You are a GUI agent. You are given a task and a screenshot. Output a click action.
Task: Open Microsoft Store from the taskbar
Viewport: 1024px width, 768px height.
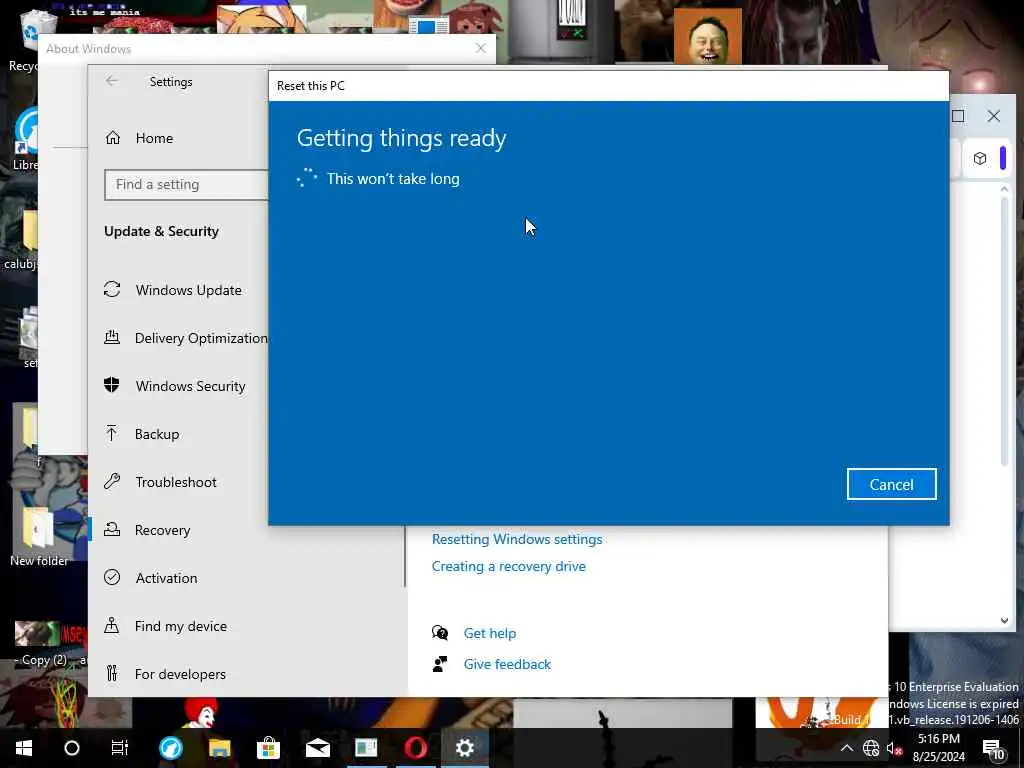[x=268, y=748]
